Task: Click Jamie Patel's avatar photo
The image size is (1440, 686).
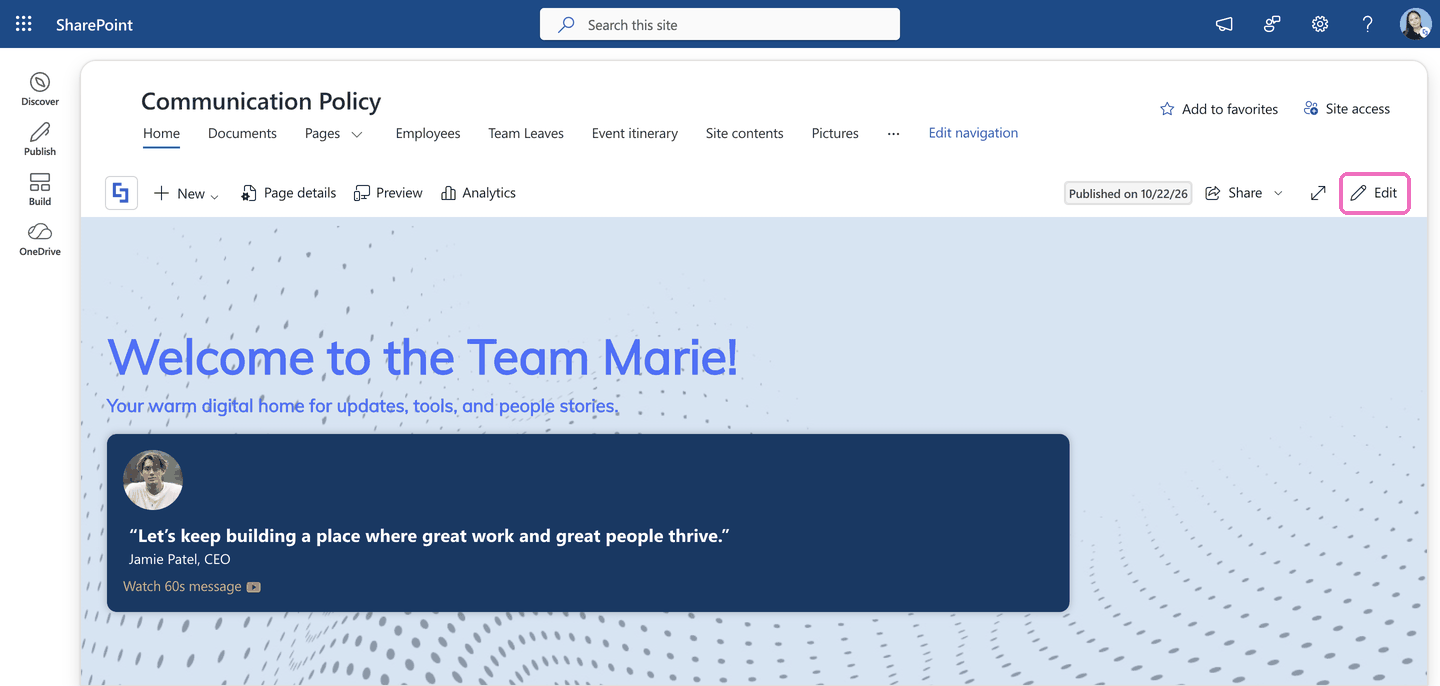Action: click(x=153, y=480)
